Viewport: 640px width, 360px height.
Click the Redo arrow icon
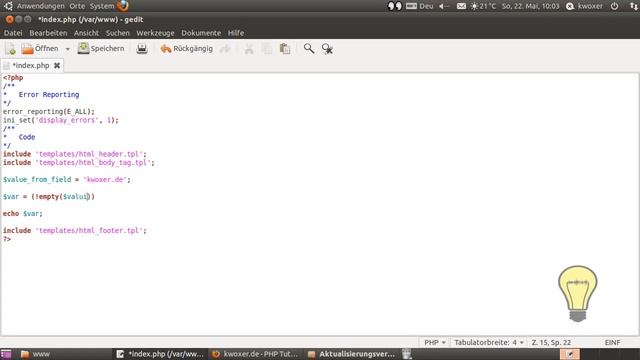[225, 49]
